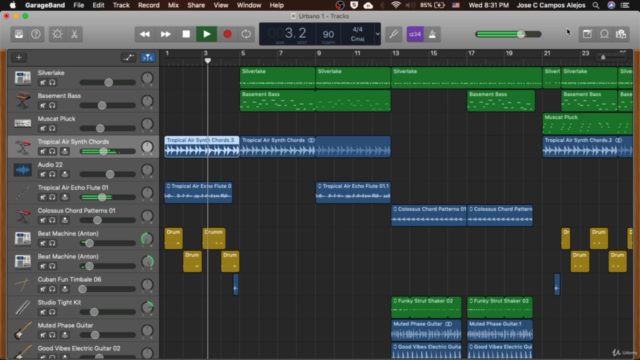
Task: Mute the Silverlake track
Action: click(42, 82)
